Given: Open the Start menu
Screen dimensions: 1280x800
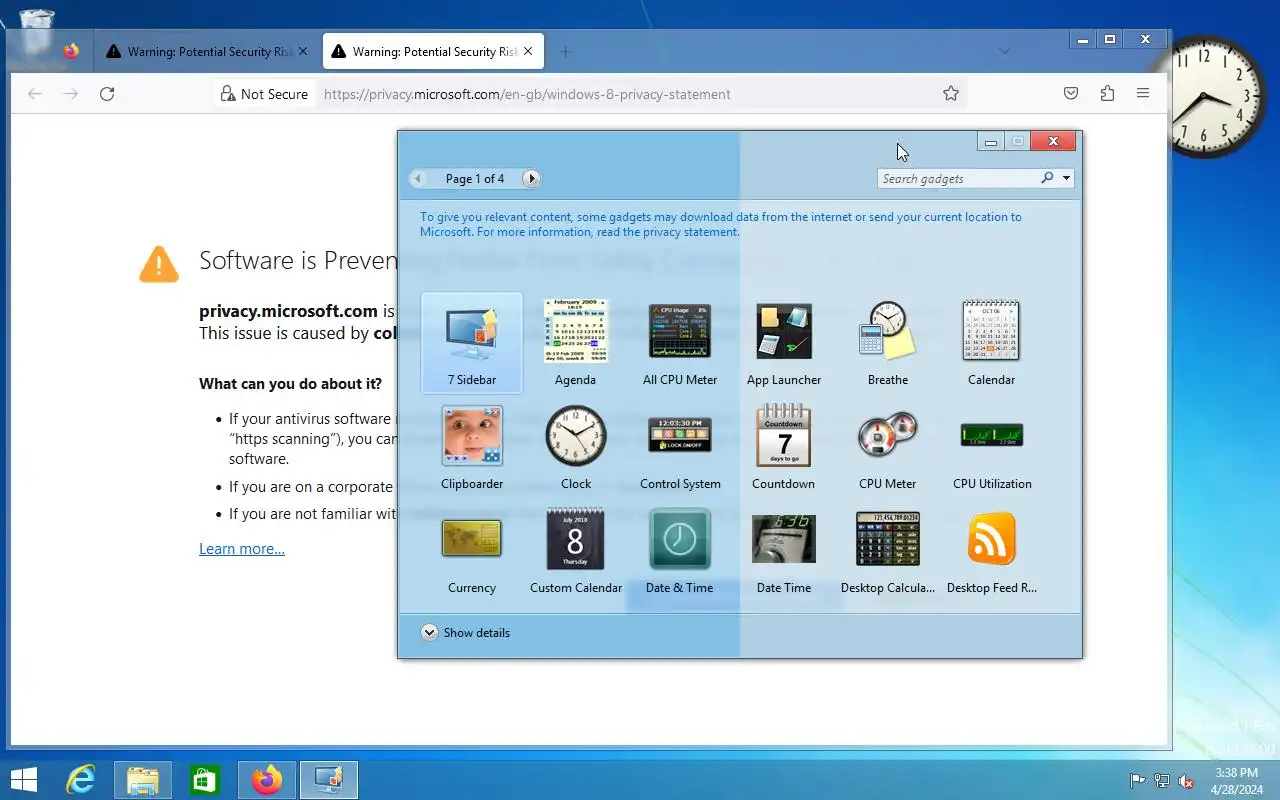Looking at the screenshot, I should (23, 779).
